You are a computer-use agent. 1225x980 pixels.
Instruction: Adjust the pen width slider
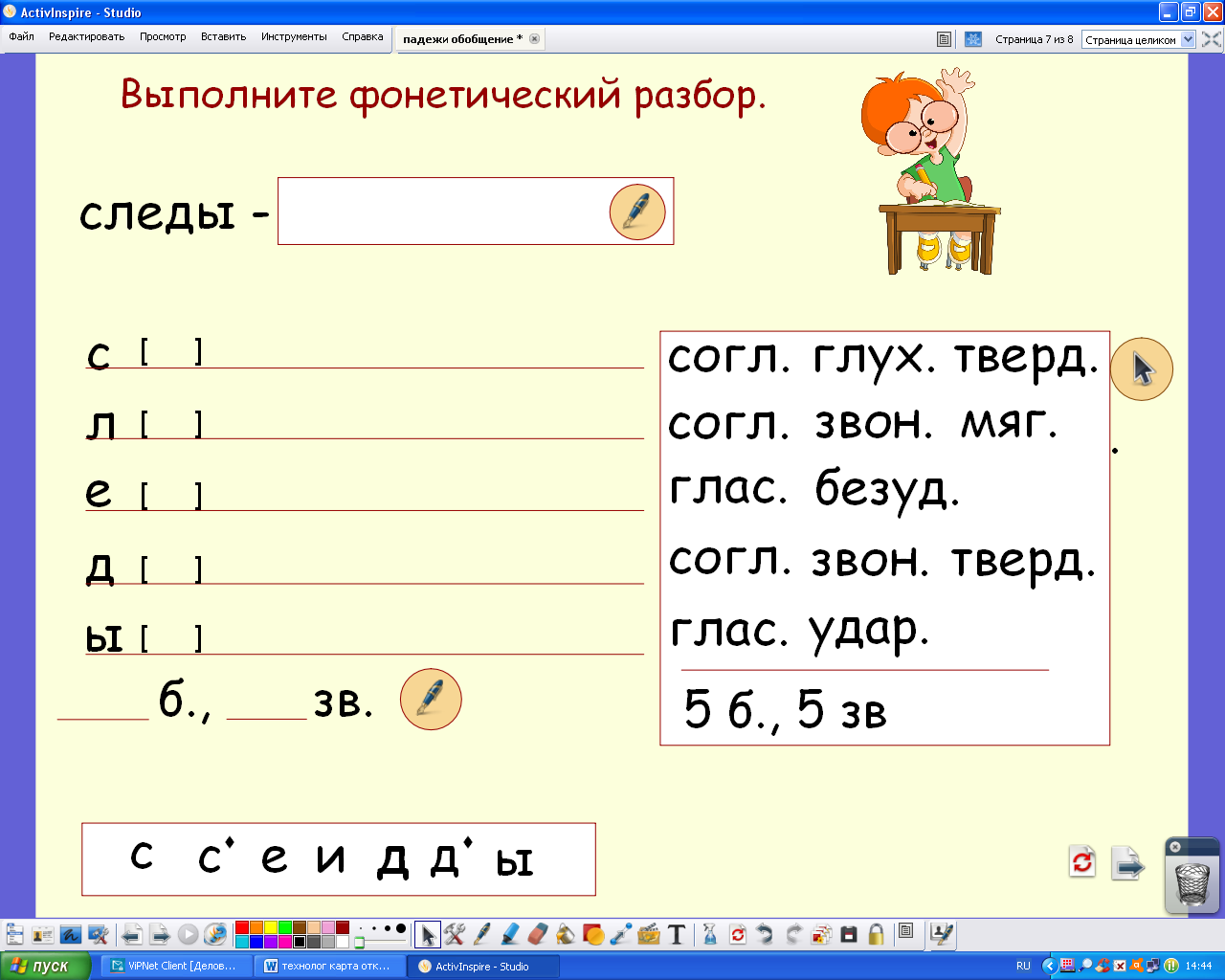click(x=381, y=943)
